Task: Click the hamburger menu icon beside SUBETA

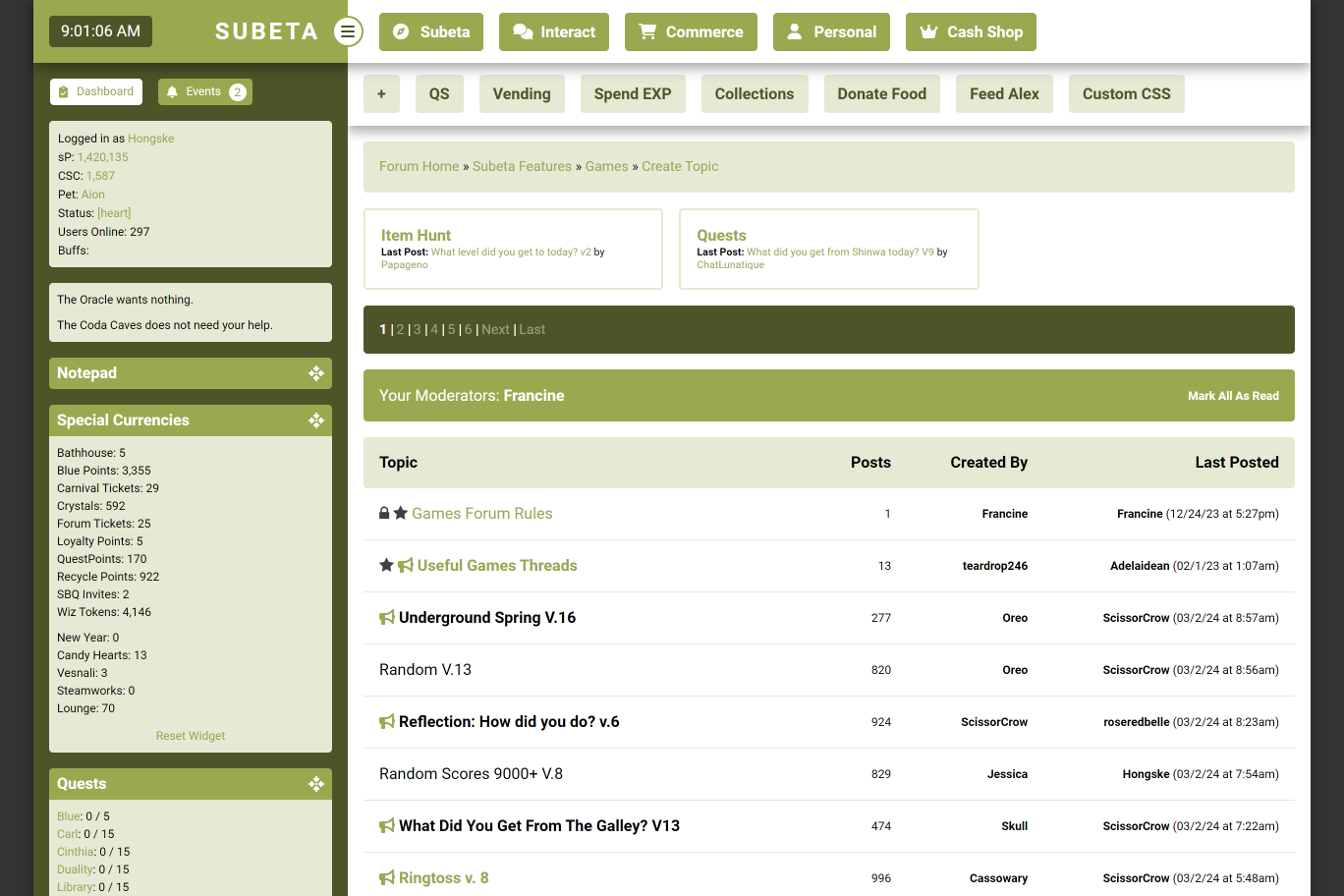Action: click(348, 31)
